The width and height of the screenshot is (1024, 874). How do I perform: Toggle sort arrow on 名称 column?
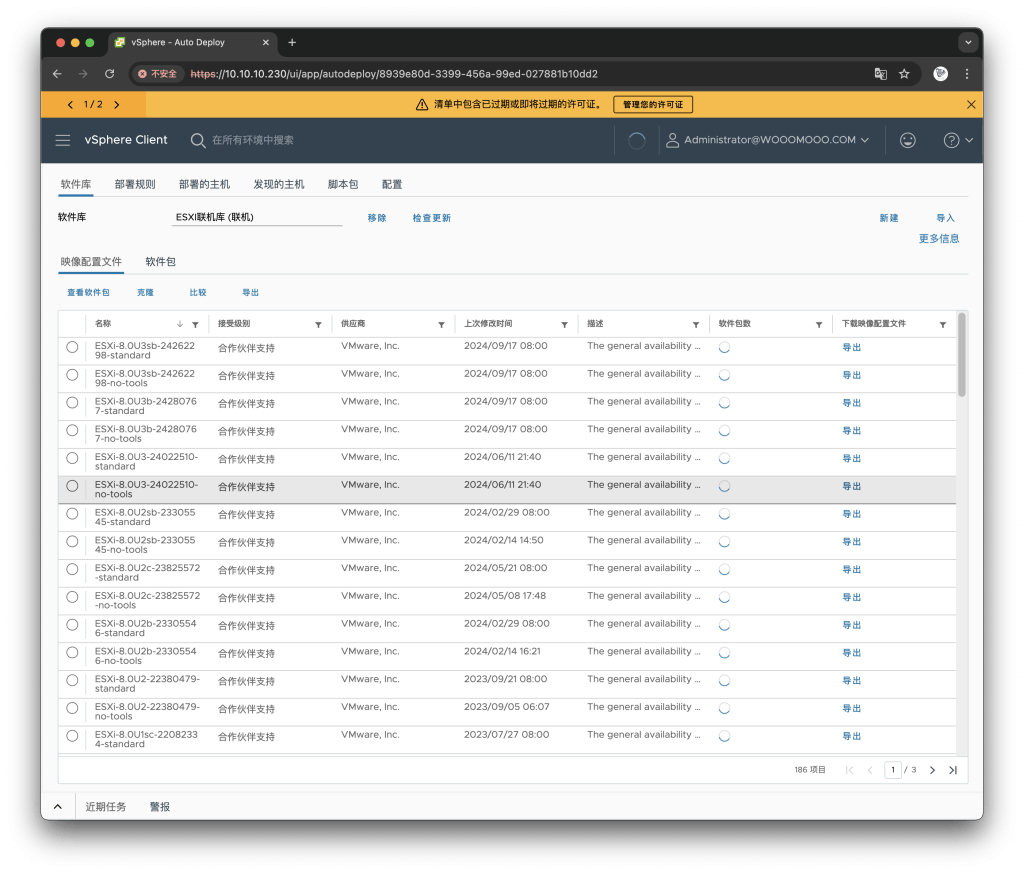click(180, 325)
